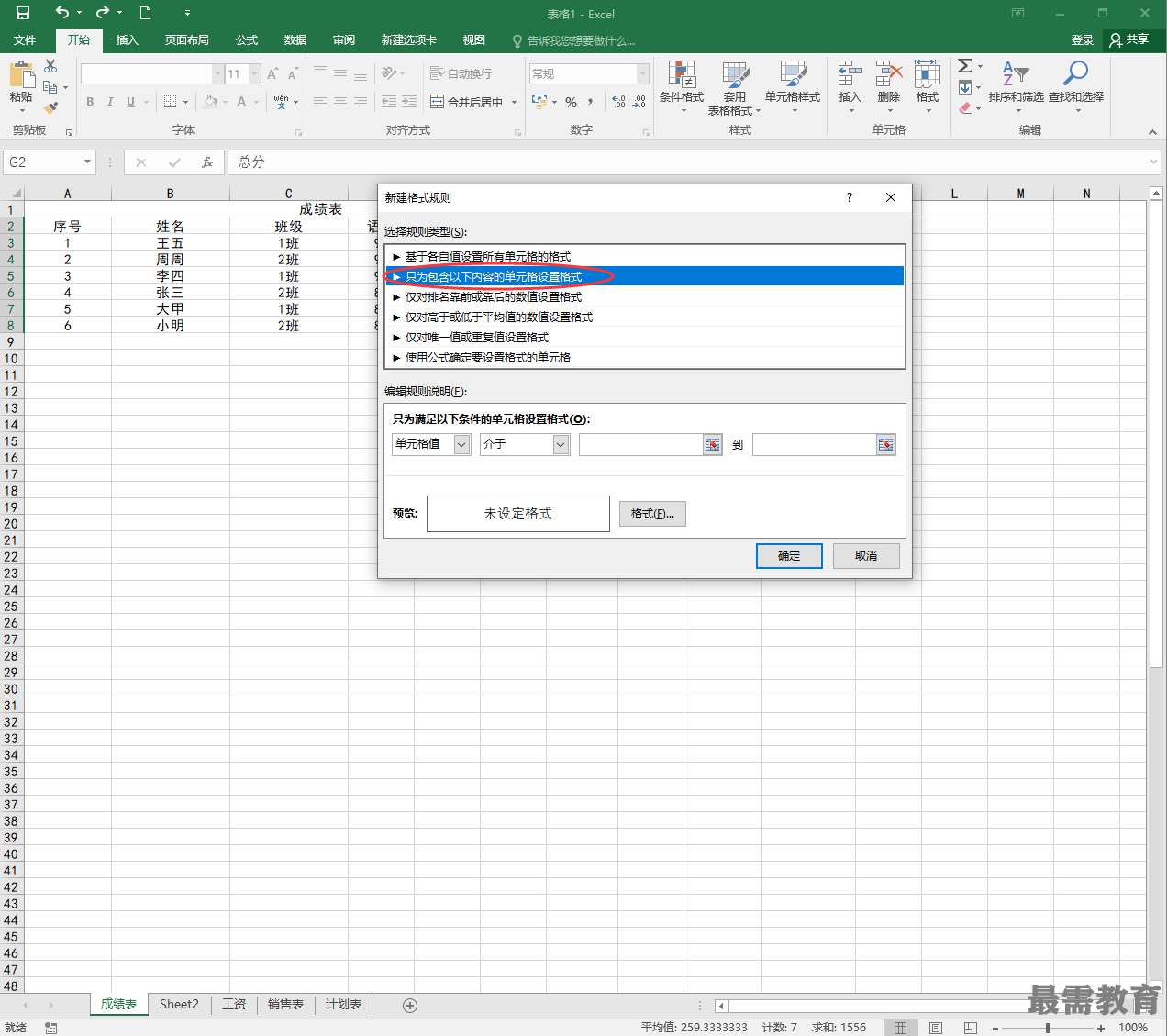This screenshot has height=1036, width=1167.
Task: Click the Insert Function fx icon
Action: click(207, 162)
